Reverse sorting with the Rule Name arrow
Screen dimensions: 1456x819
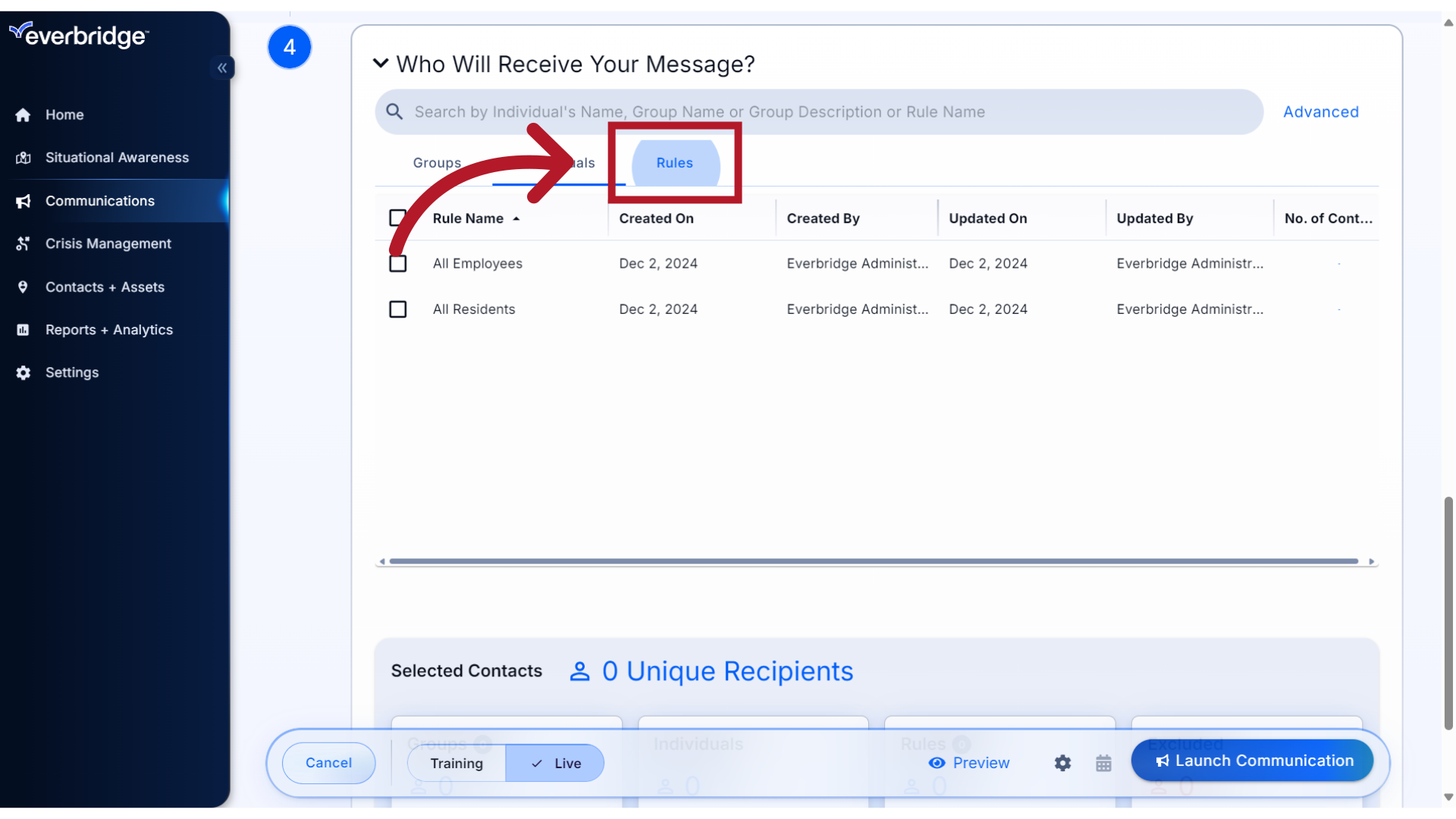(x=517, y=218)
